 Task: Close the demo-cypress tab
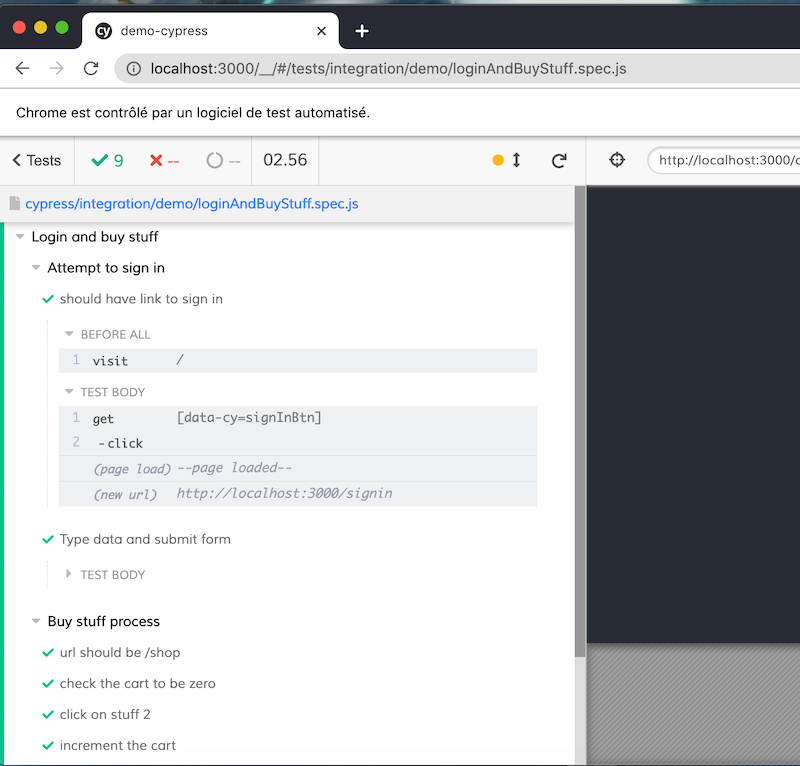321,31
